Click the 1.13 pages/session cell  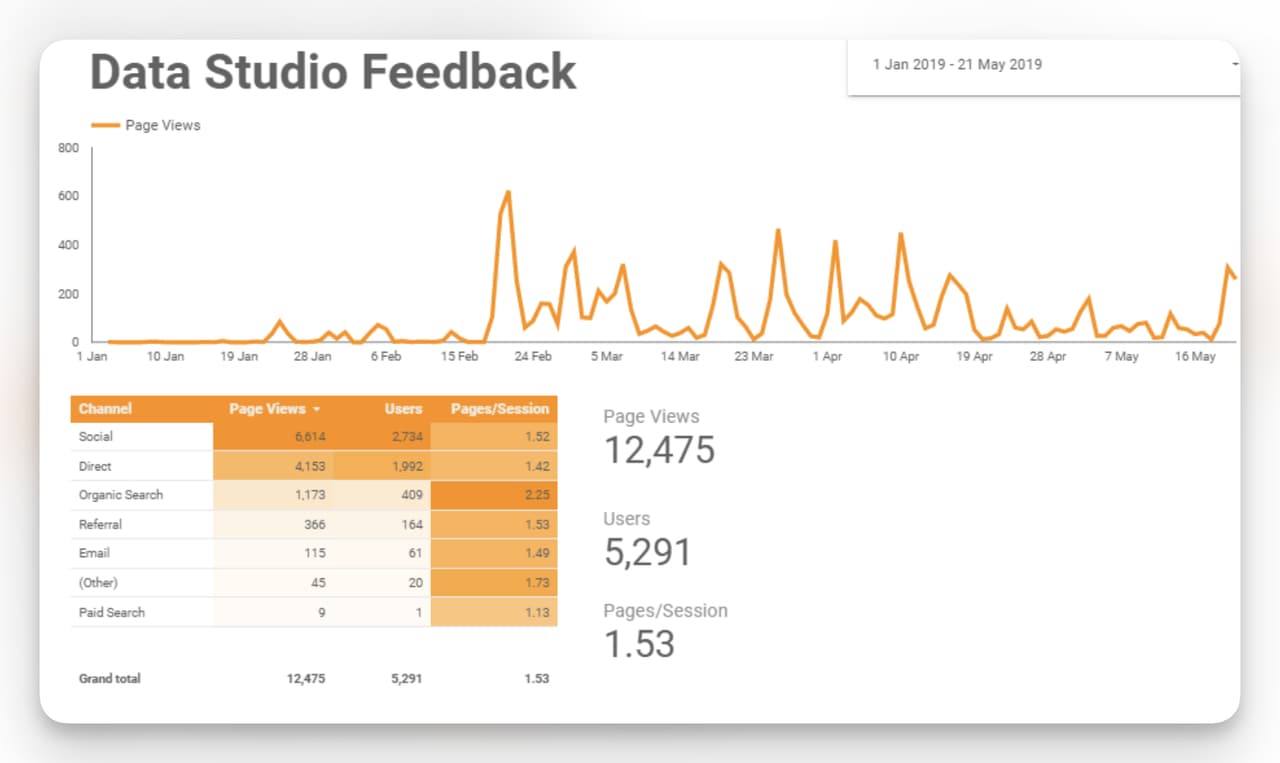click(x=494, y=612)
